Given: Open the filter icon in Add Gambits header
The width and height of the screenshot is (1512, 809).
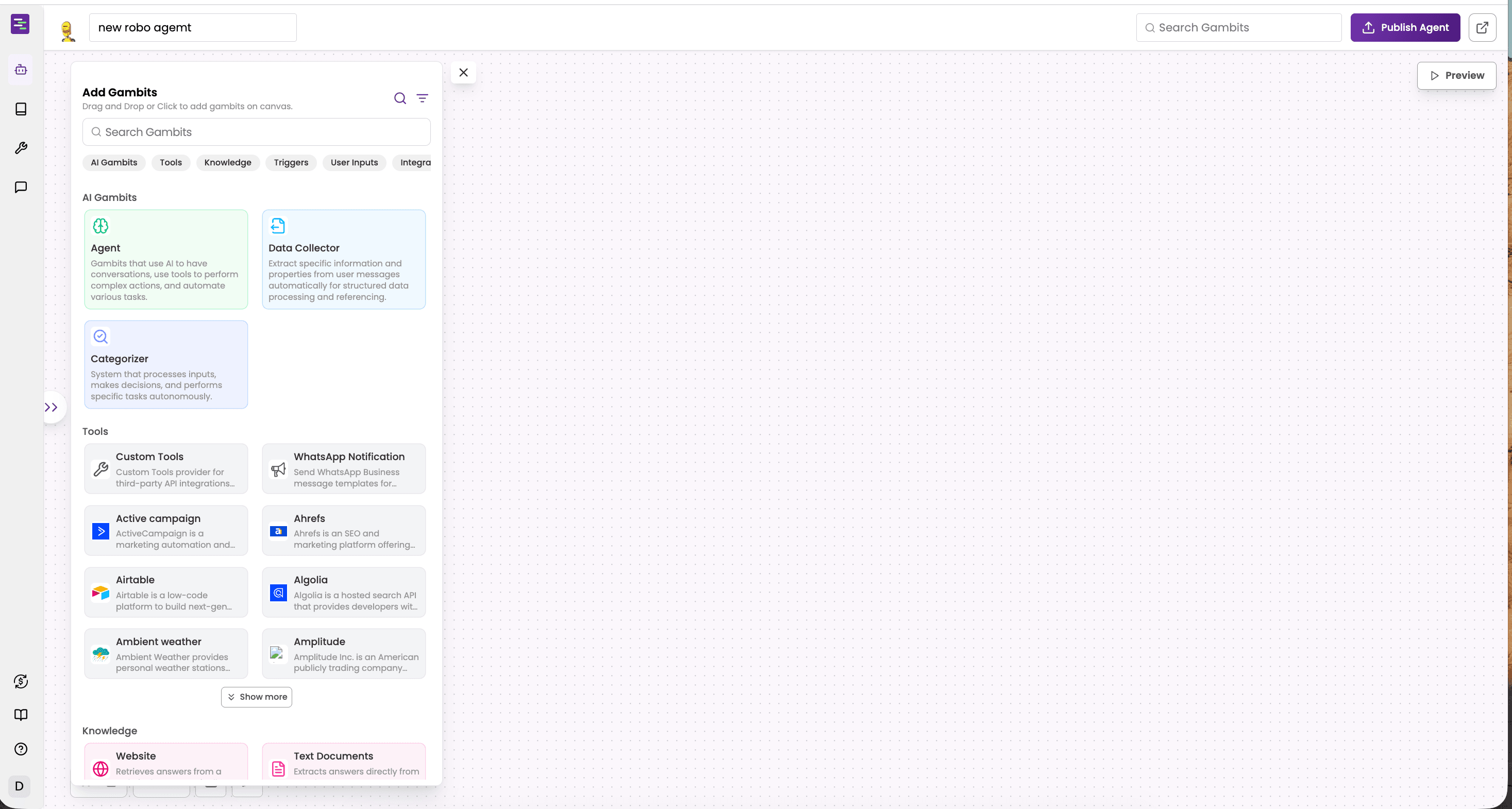Looking at the screenshot, I should [x=423, y=98].
